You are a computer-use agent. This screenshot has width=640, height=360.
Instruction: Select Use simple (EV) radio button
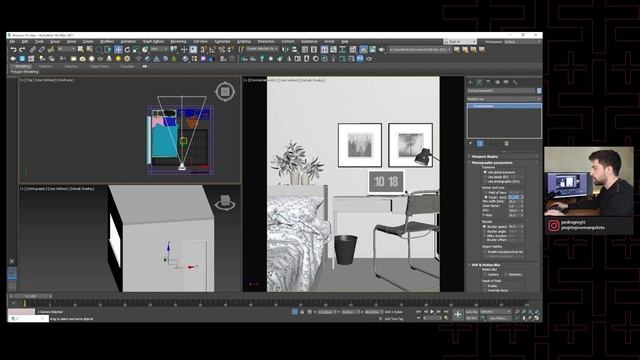(x=485, y=177)
